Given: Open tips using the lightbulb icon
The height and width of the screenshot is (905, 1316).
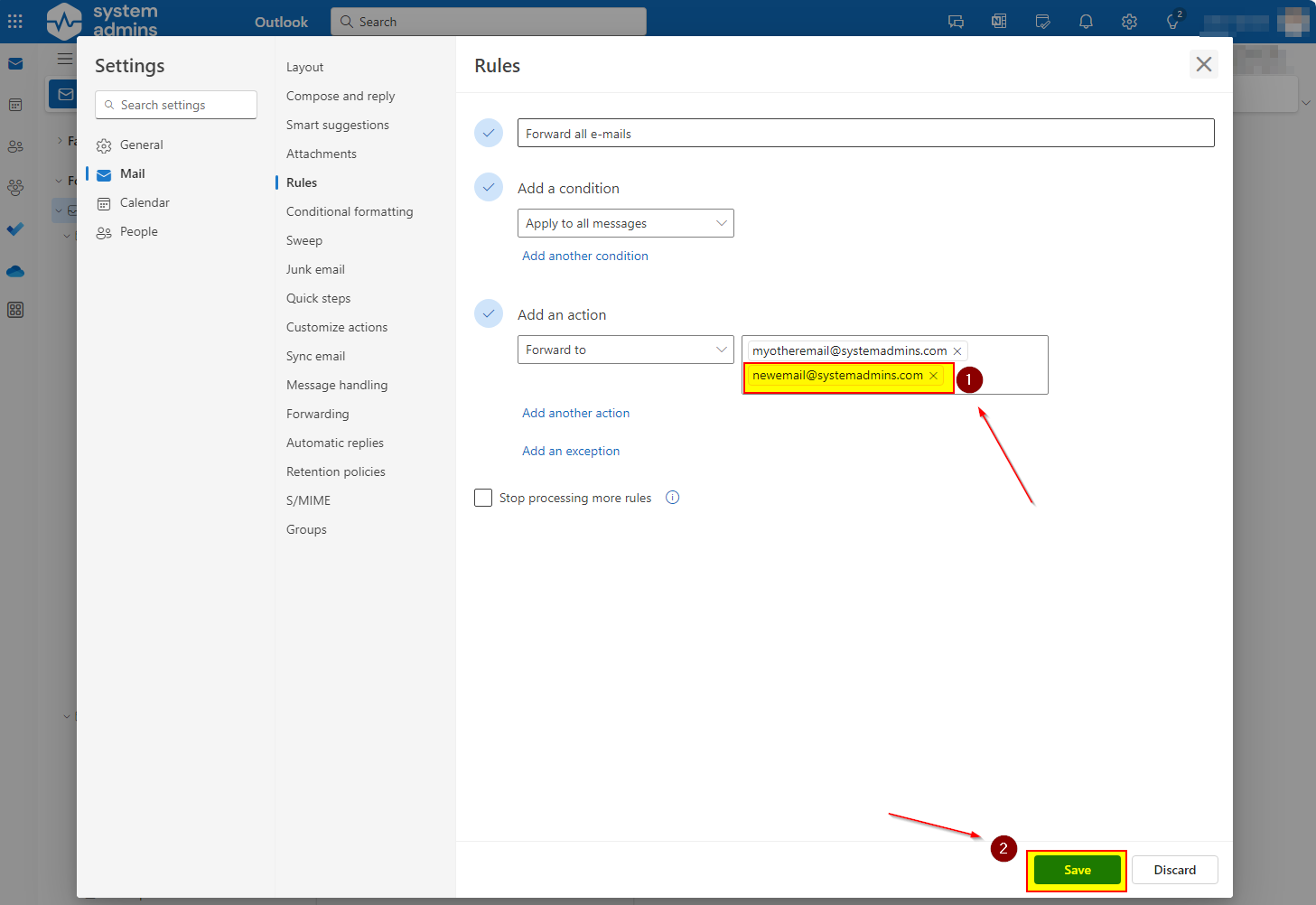Looking at the screenshot, I should click(x=1172, y=21).
